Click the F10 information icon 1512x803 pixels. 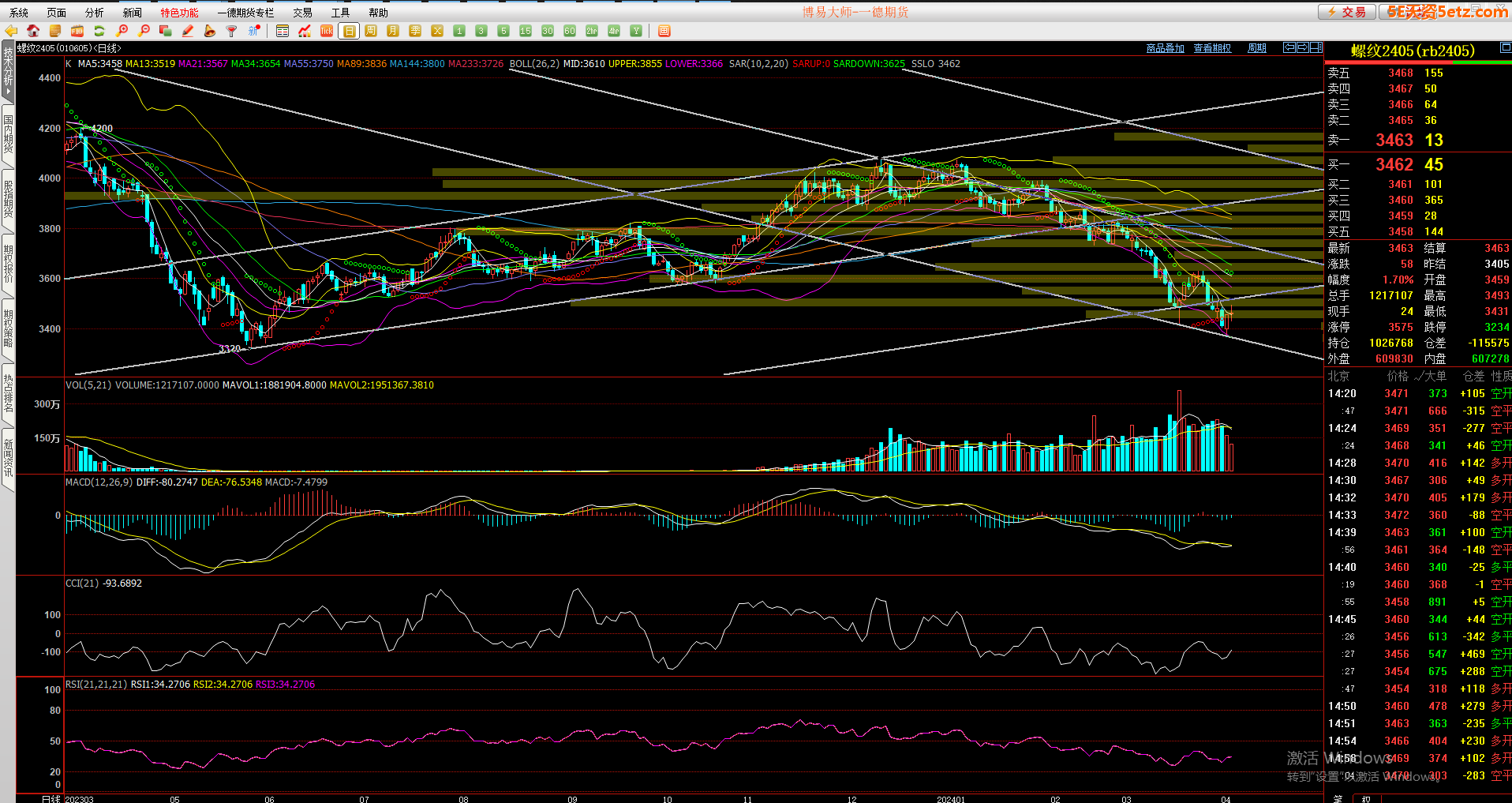77,31
